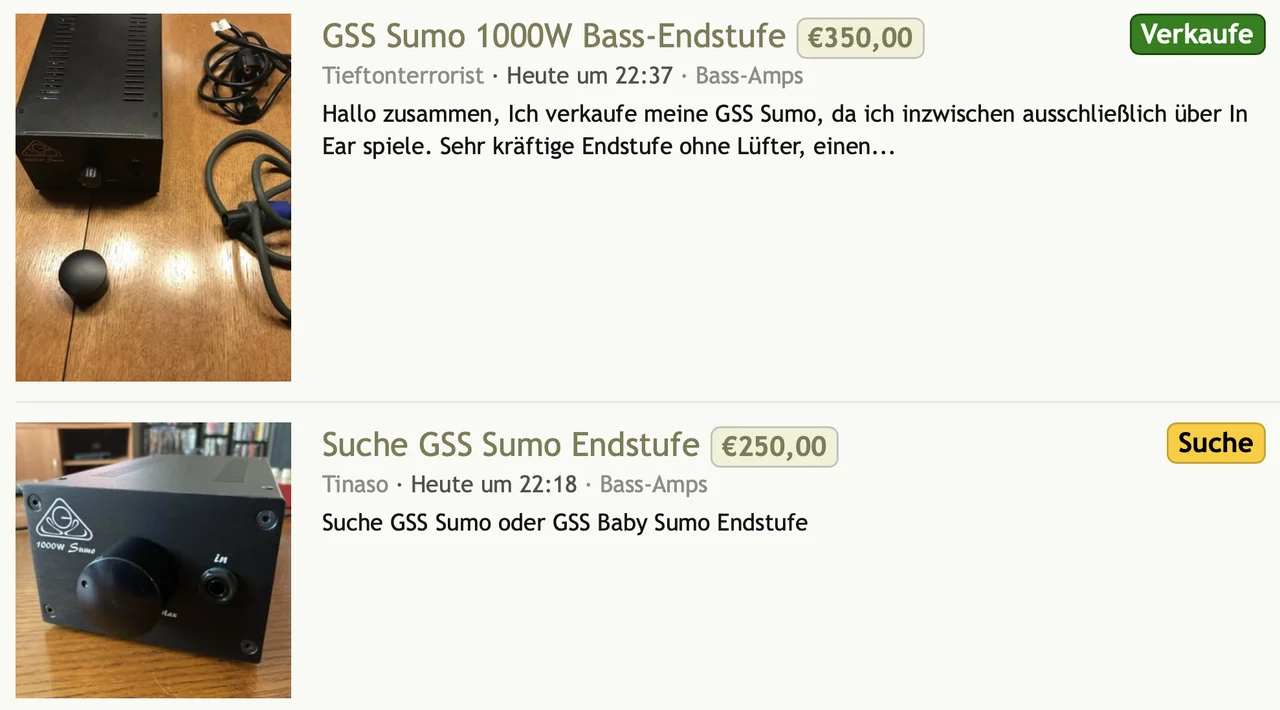
Task: Click the green Verkaufe badge
Action: point(1196,34)
